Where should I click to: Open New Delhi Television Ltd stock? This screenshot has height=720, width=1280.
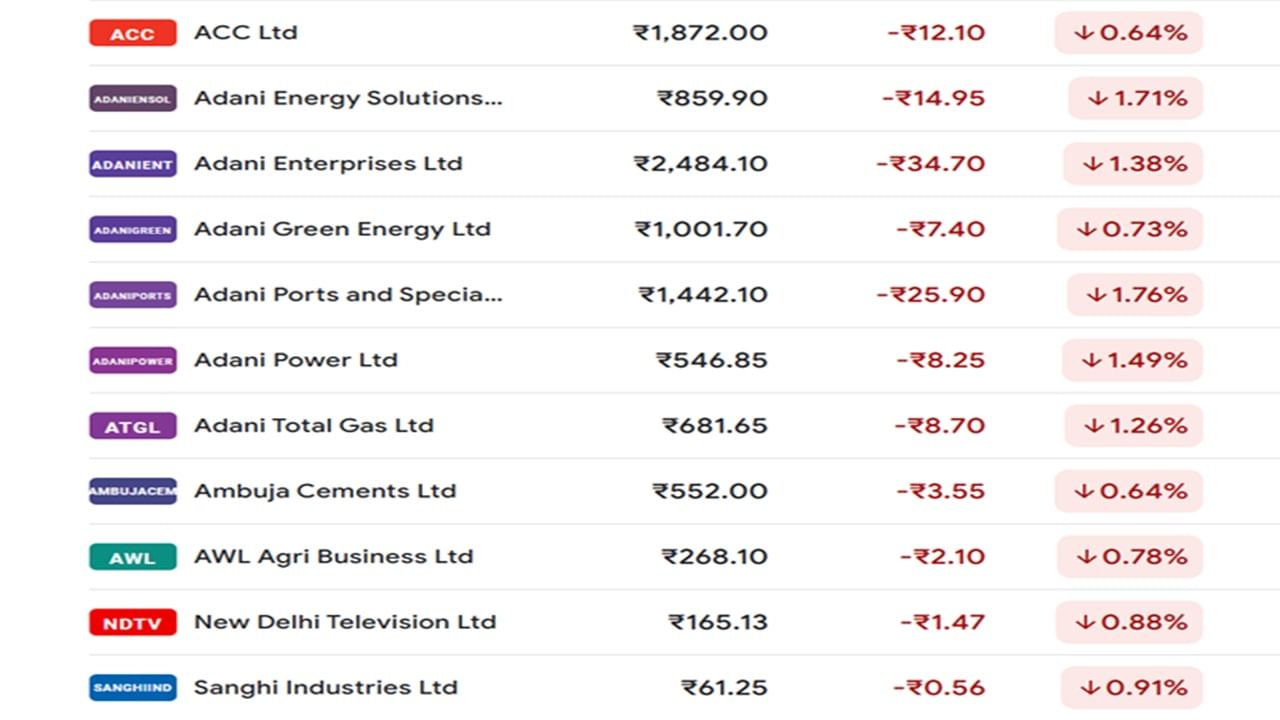point(345,622)
